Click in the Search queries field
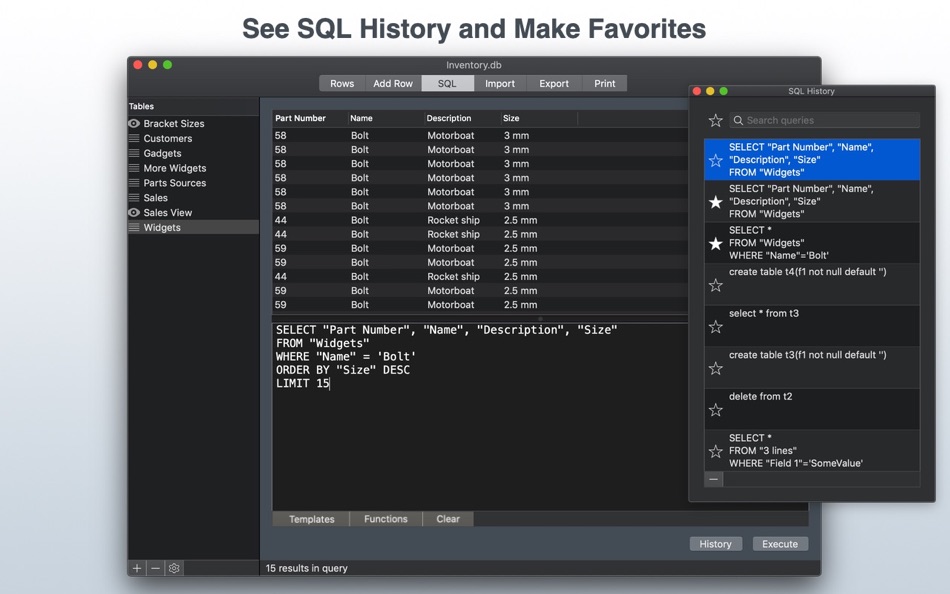 825,120
